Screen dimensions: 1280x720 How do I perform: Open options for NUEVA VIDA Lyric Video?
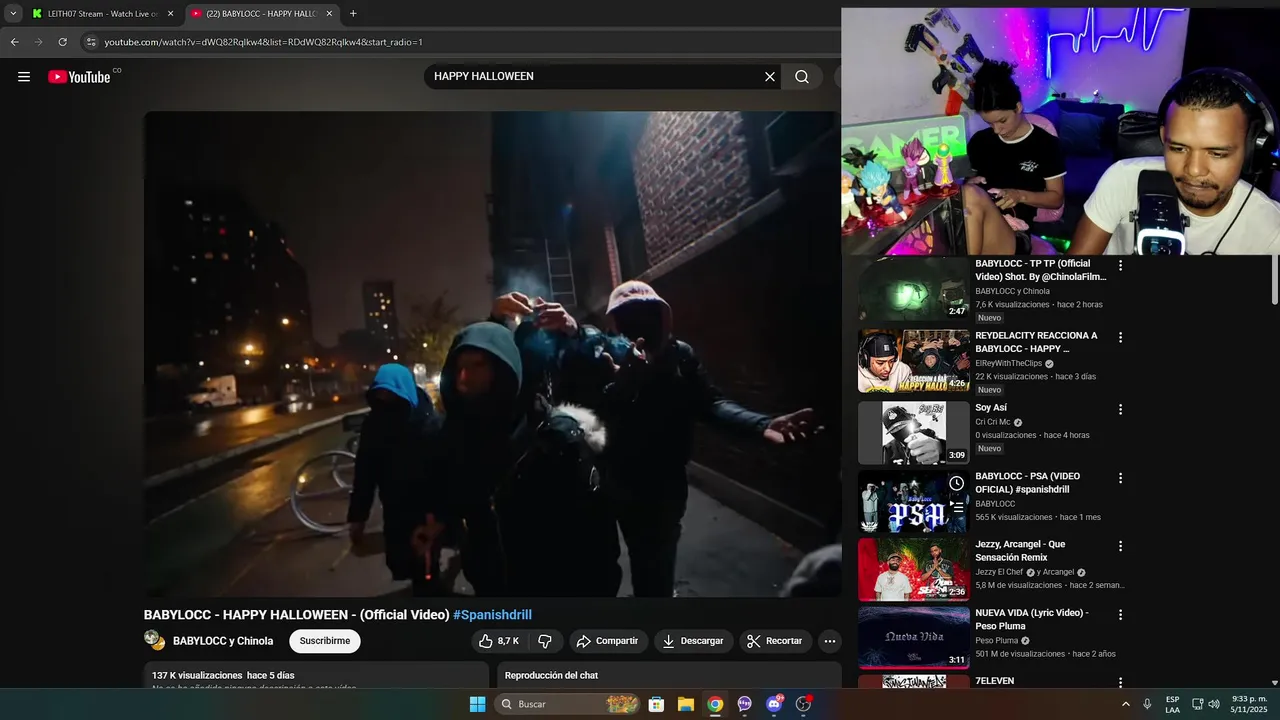1120,615
